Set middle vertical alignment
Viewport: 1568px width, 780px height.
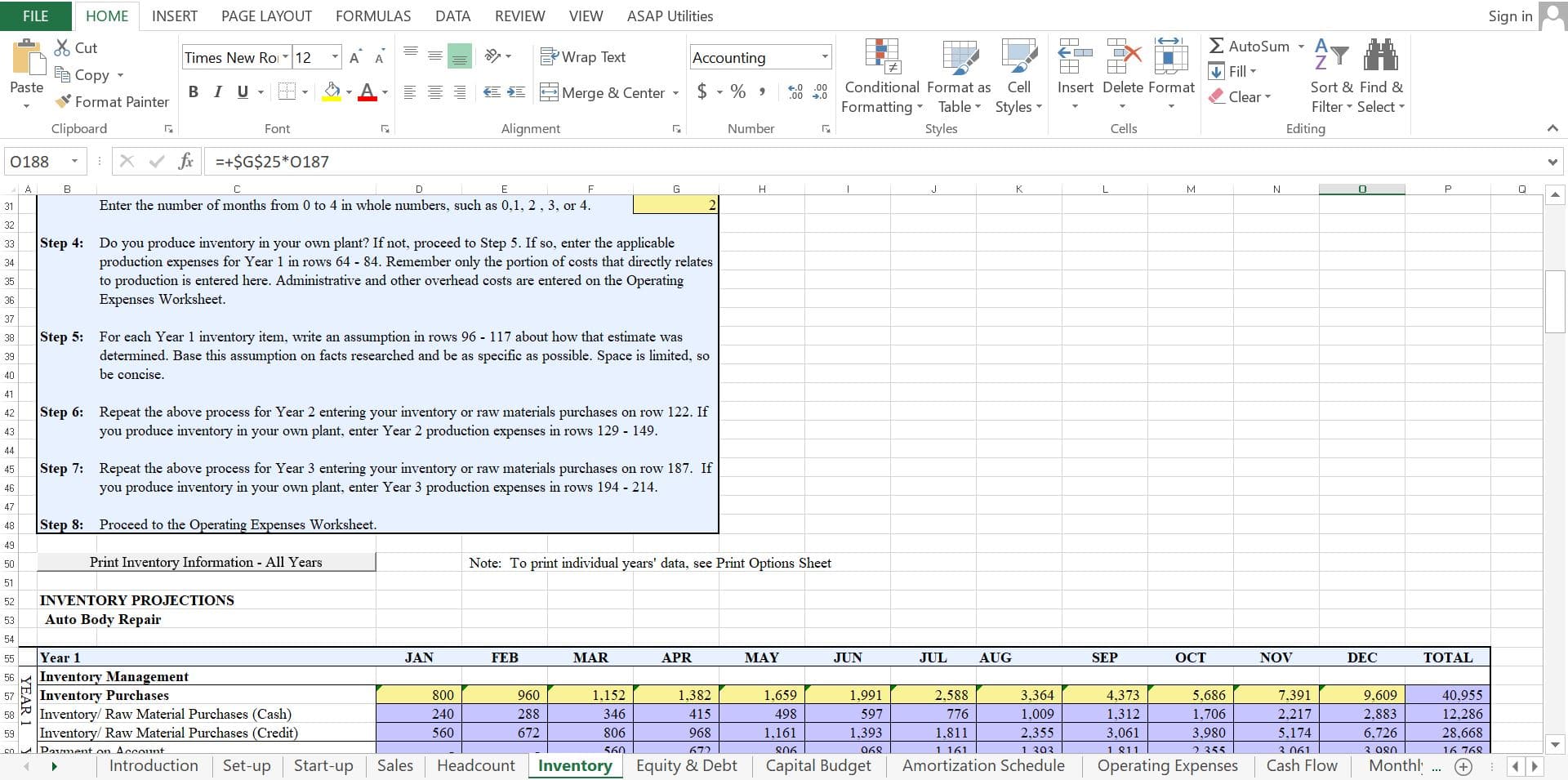[435, 56]
